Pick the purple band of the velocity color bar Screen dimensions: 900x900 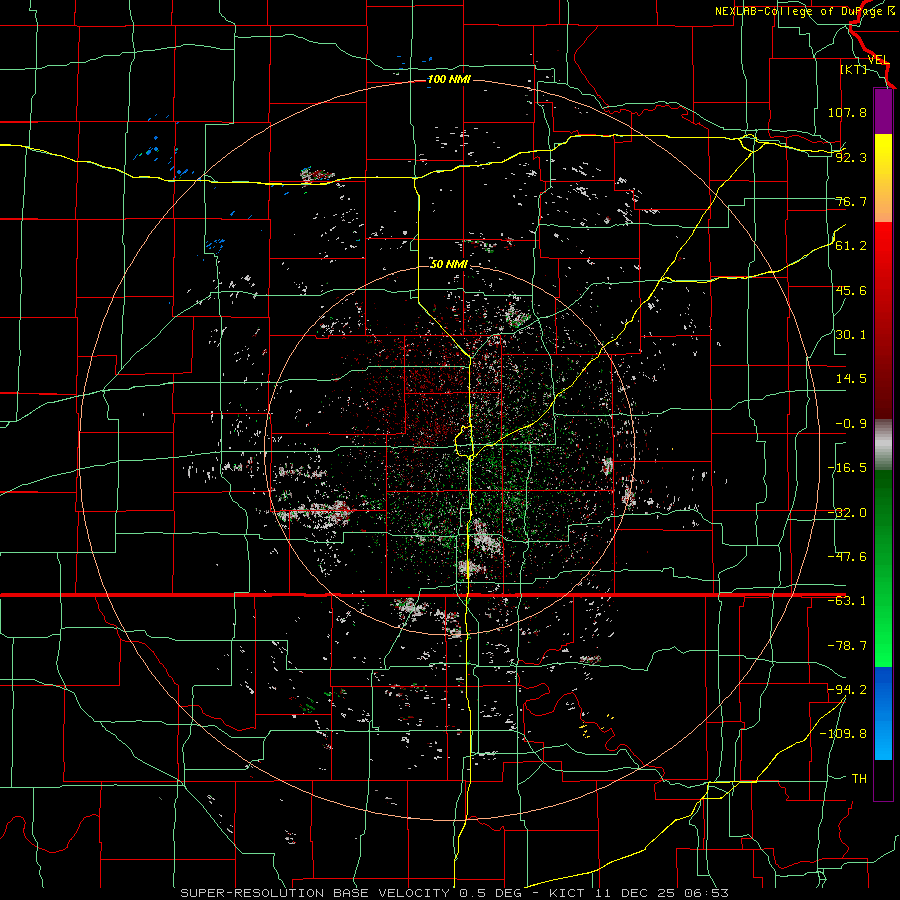pyautogui.click(x=883, y=111)
